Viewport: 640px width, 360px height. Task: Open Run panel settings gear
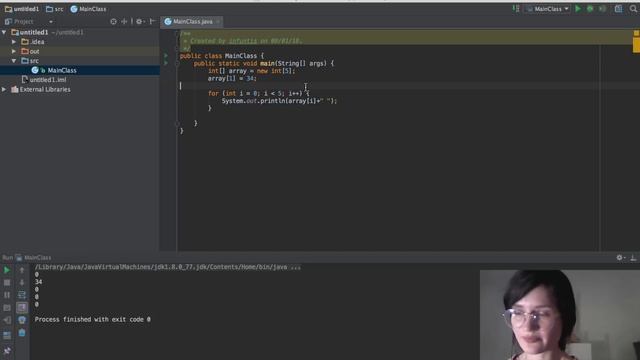[x=620, y=258]
